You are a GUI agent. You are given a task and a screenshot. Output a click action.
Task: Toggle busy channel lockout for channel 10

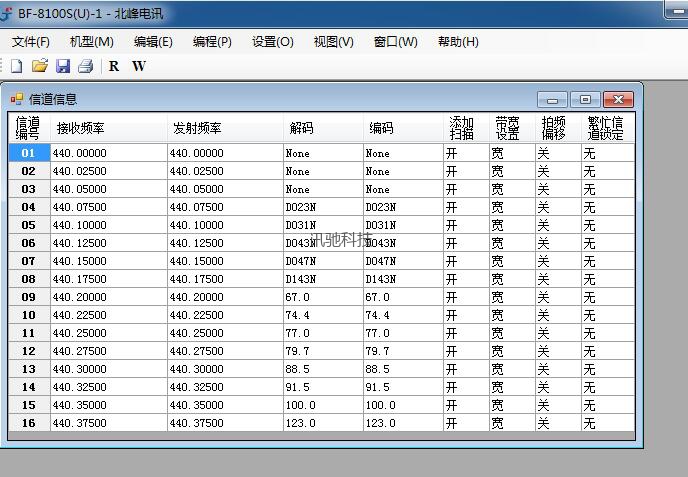click(x=607, y=315)
